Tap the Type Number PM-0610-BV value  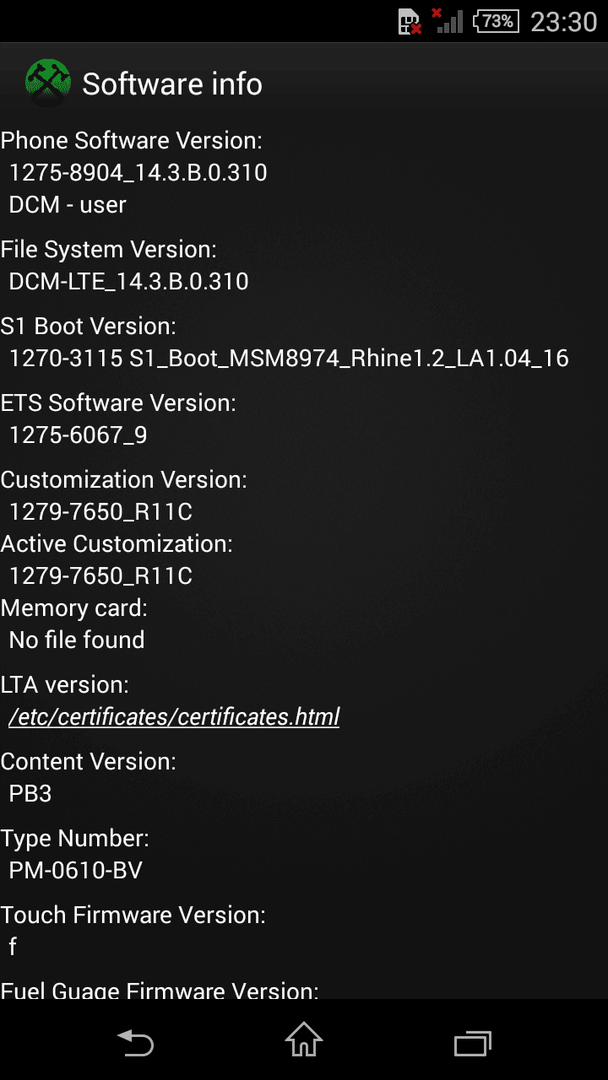click(75, 871)
